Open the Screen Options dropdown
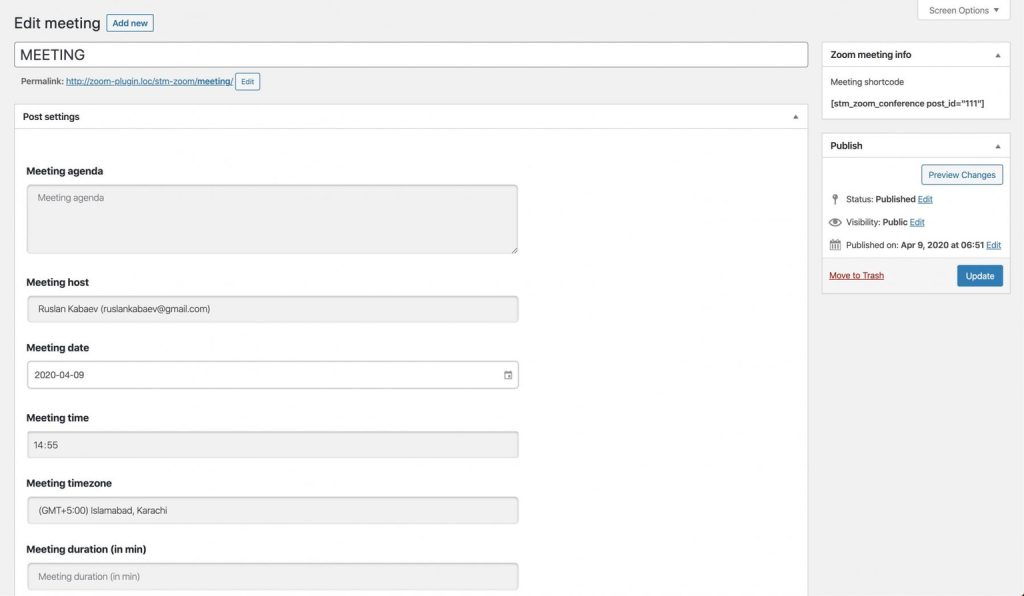The height and width of the screenshot is (596, 1024). (963, 10)
